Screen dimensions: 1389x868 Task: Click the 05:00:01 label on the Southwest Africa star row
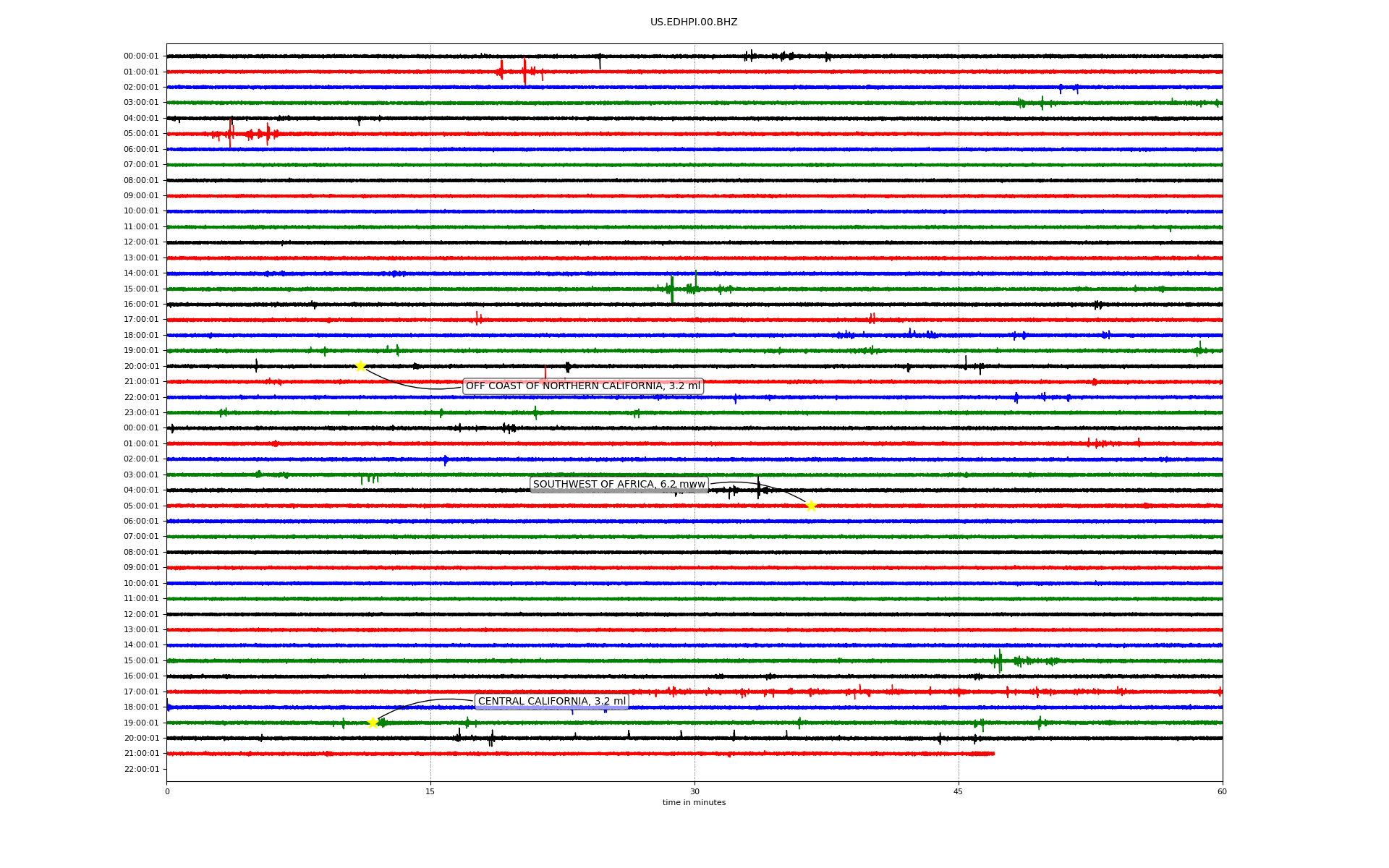(x=141, y=506)
